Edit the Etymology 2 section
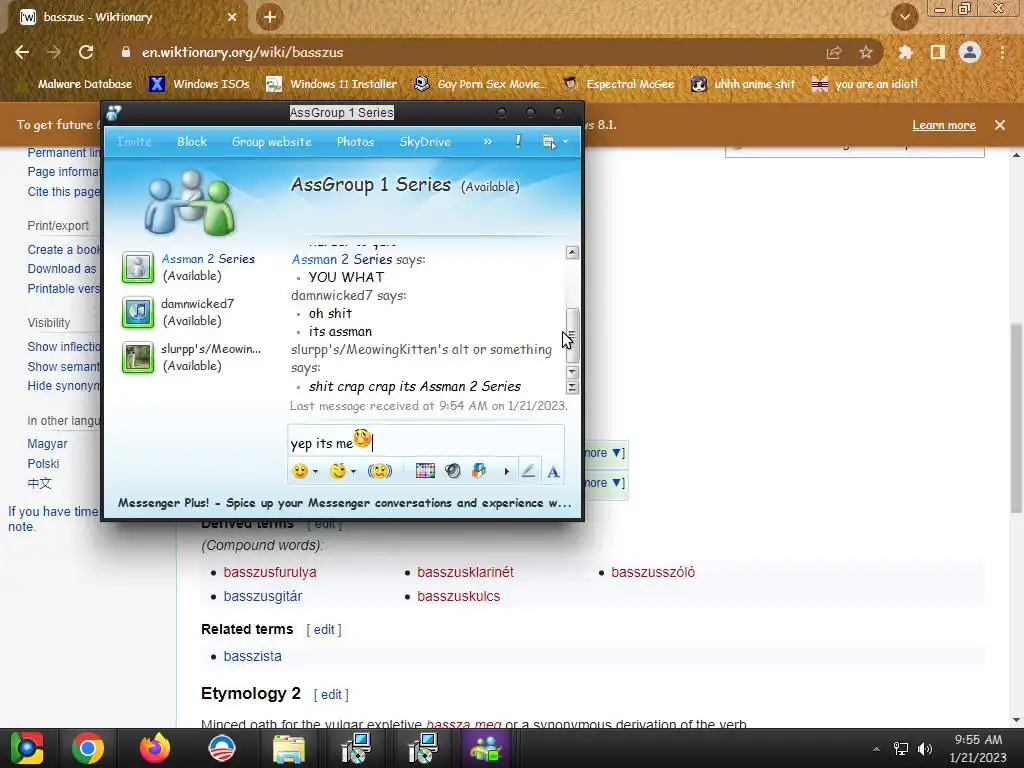Viewport: 1024px width, 768px height. [x=331, y=694]
